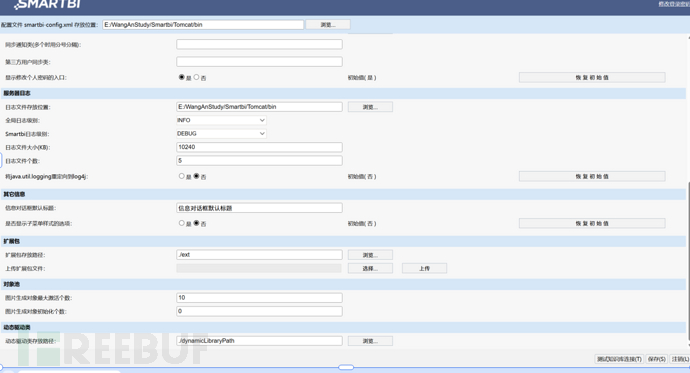Open the global log level INFO dropdown
The image size is (690, 373).
(x=221, y=120)
